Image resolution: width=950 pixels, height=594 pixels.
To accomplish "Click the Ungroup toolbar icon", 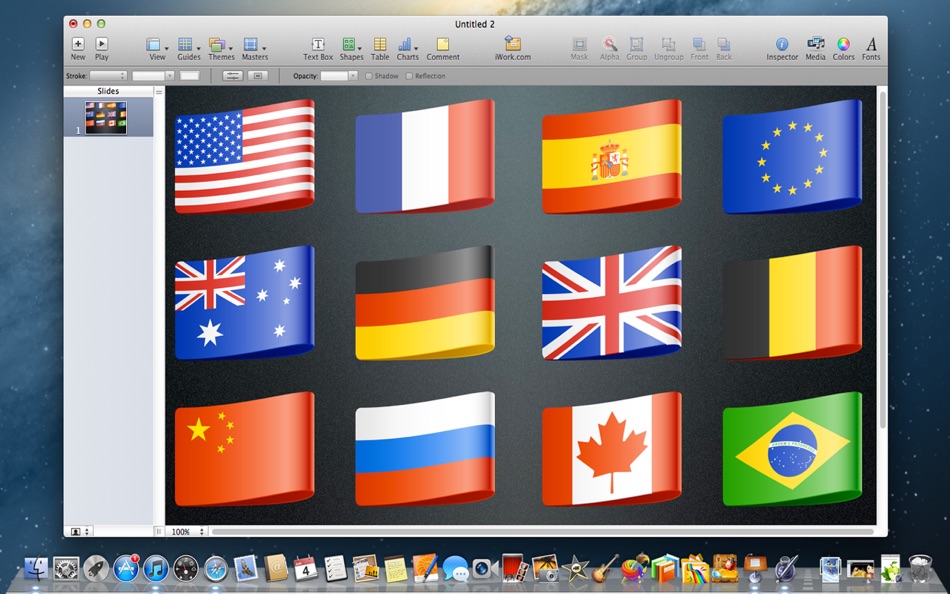I will (668, 48).
